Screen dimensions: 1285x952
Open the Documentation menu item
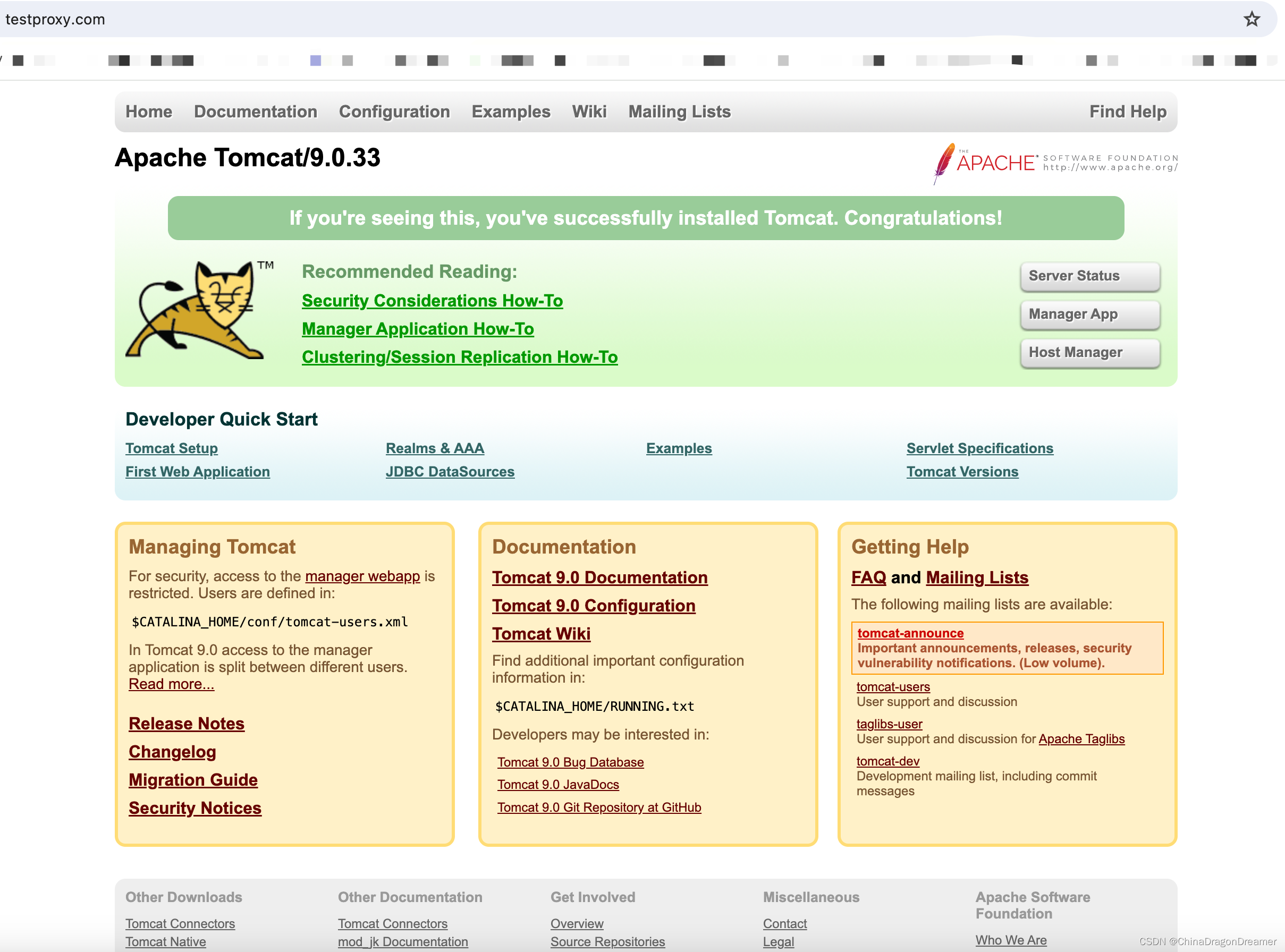pos(257,111)
